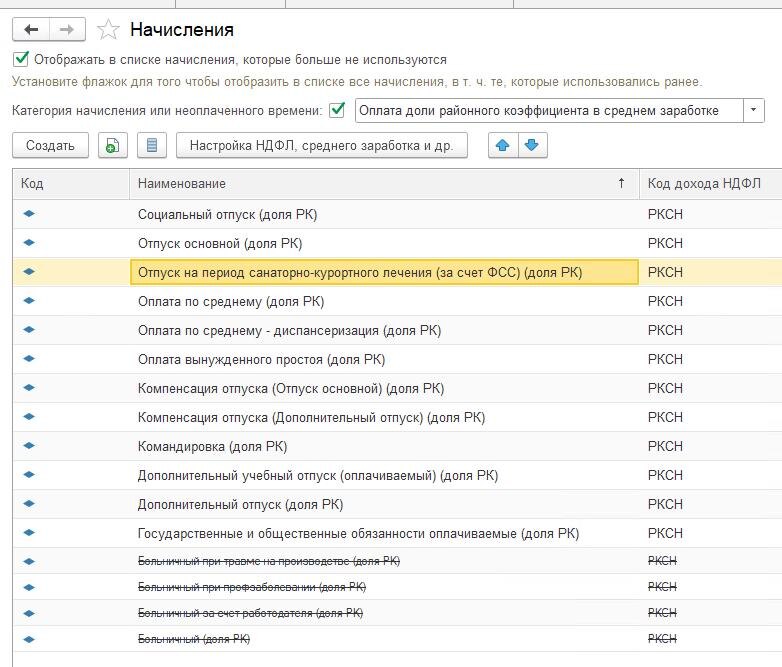This screenshot has width=782, height=667.
Task: Click row marker icon for Оплата вынужденного простоя
Action: [x=29, y=358]
